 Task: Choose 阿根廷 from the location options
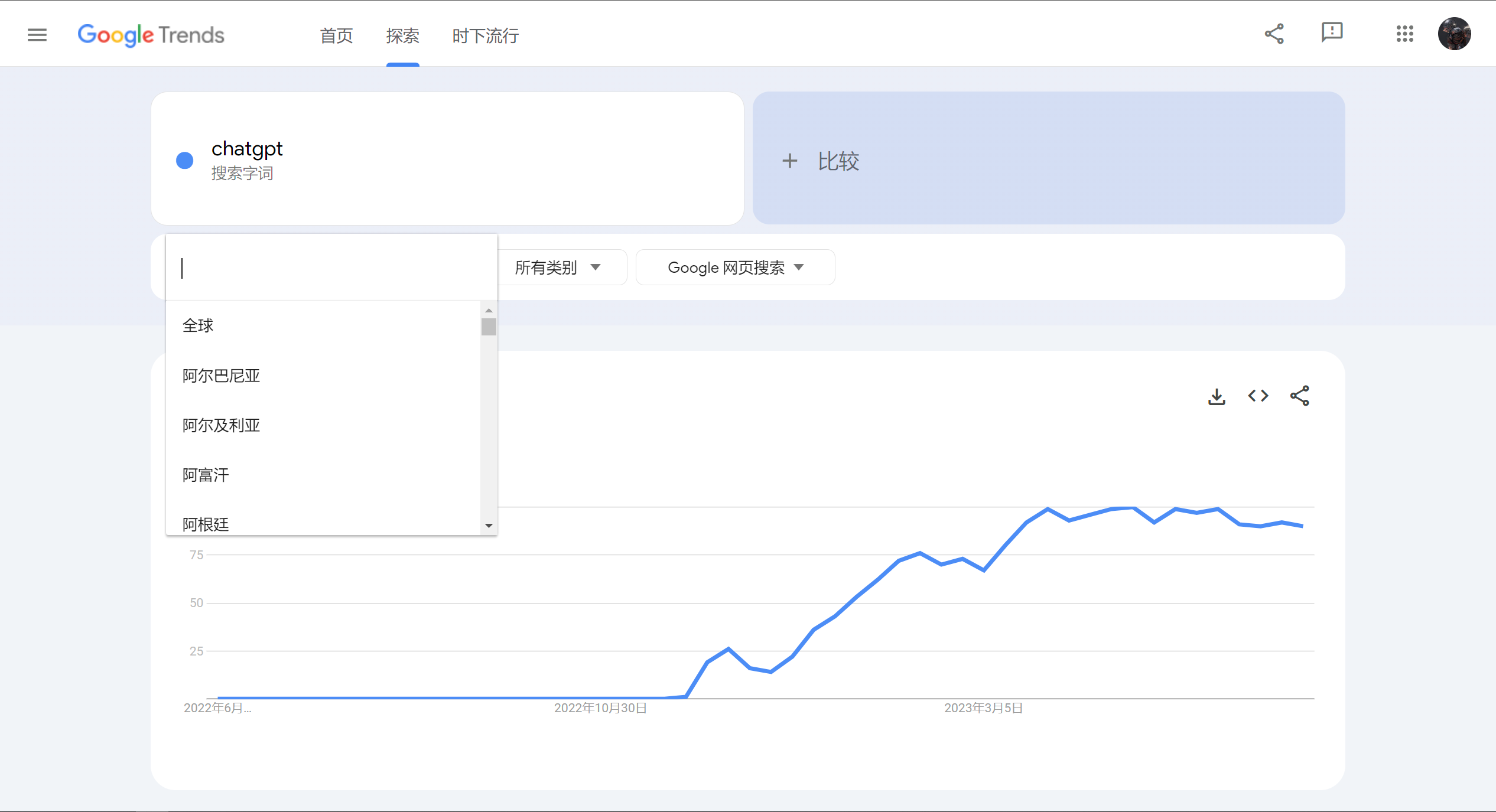pyautogui.click(x=205, y=522)
